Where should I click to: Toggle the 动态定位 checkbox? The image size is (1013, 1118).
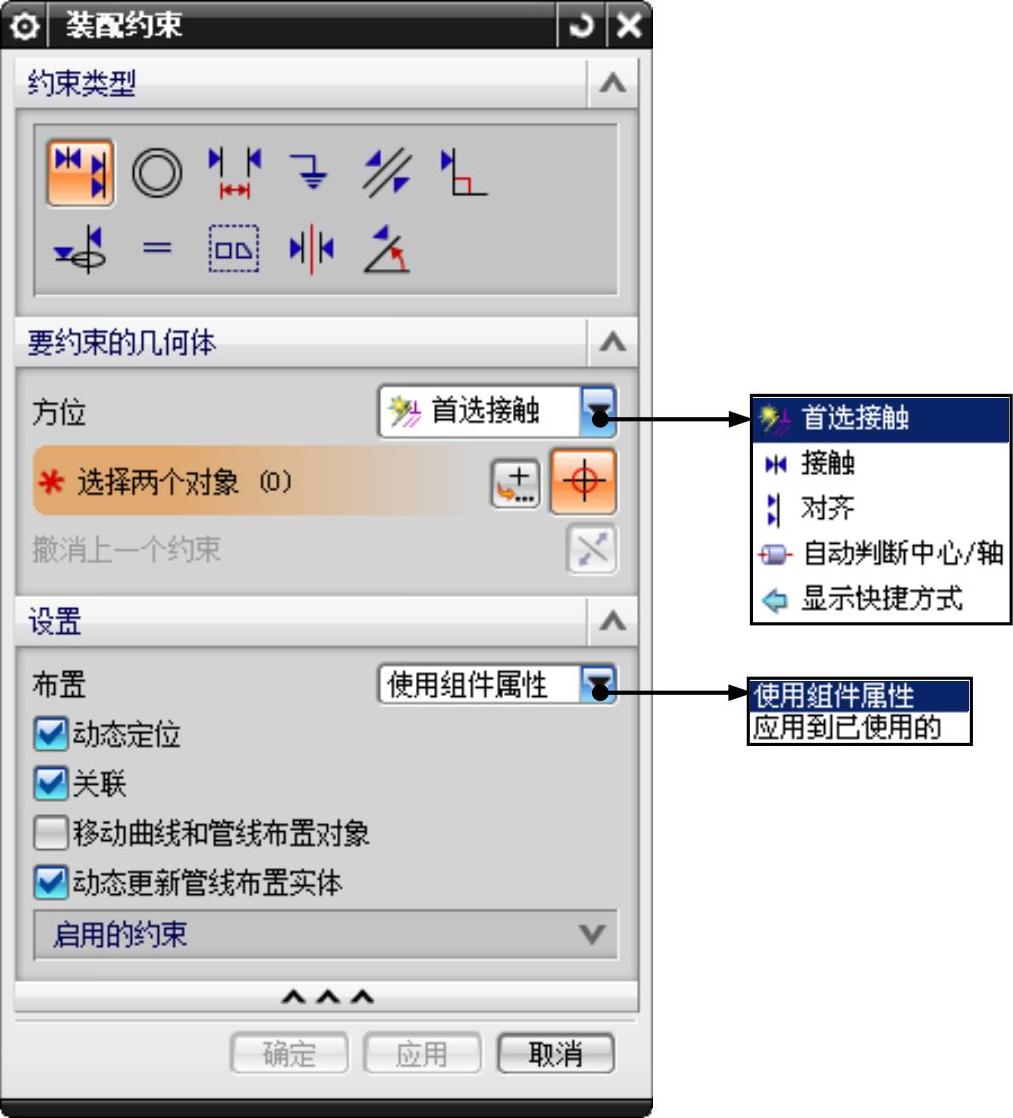point(51,734)
